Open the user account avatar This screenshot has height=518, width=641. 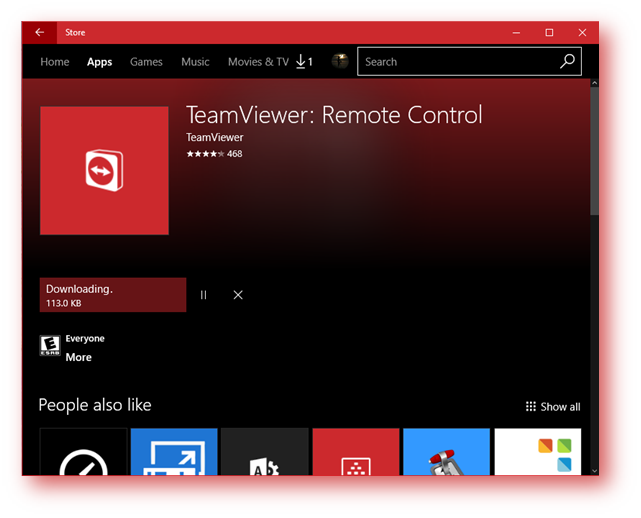pyautogui.click(x=340, y=61)
